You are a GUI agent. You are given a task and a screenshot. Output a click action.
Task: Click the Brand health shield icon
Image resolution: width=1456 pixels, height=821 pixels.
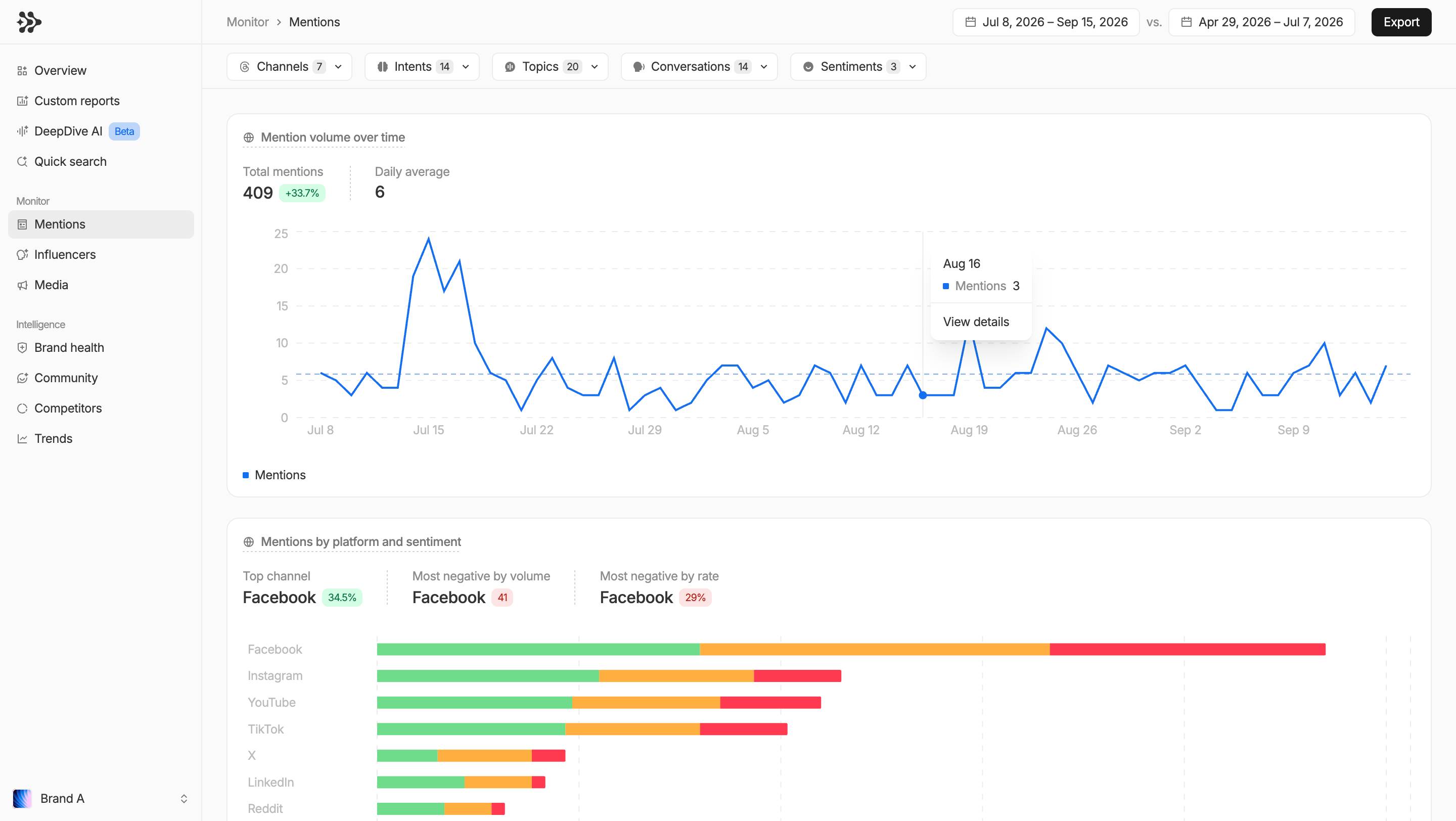pos(22,347)
